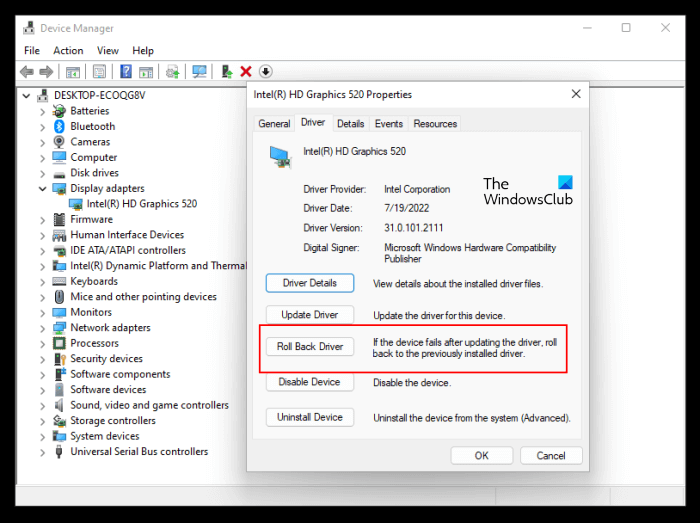Click the Properties toolbar icon
Image resolution: width=700 pixels, height=523 pixels.
100,71
